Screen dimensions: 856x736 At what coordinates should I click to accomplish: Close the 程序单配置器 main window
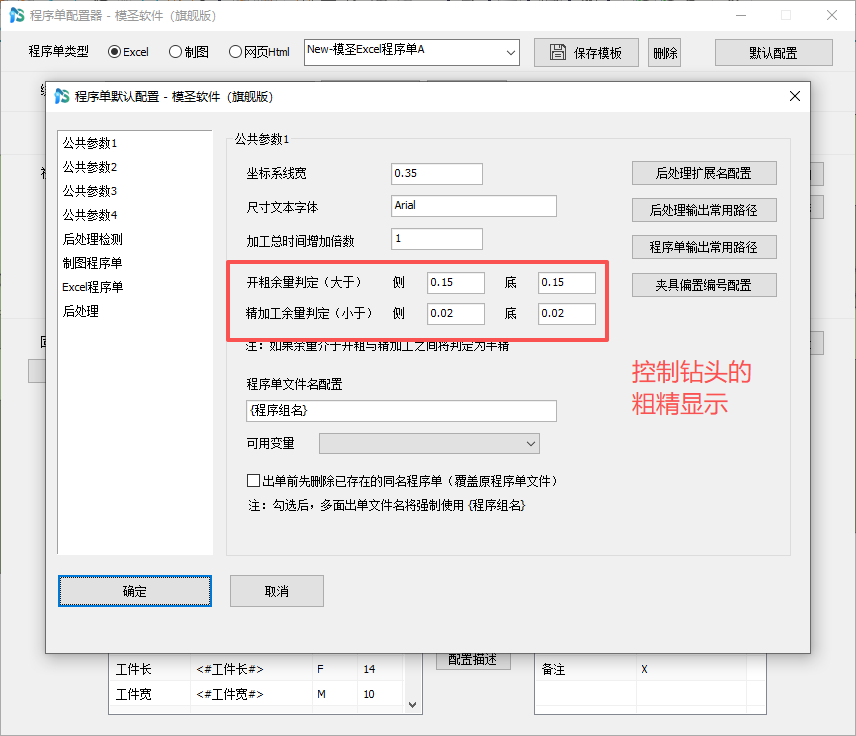[x=831, y=15]
